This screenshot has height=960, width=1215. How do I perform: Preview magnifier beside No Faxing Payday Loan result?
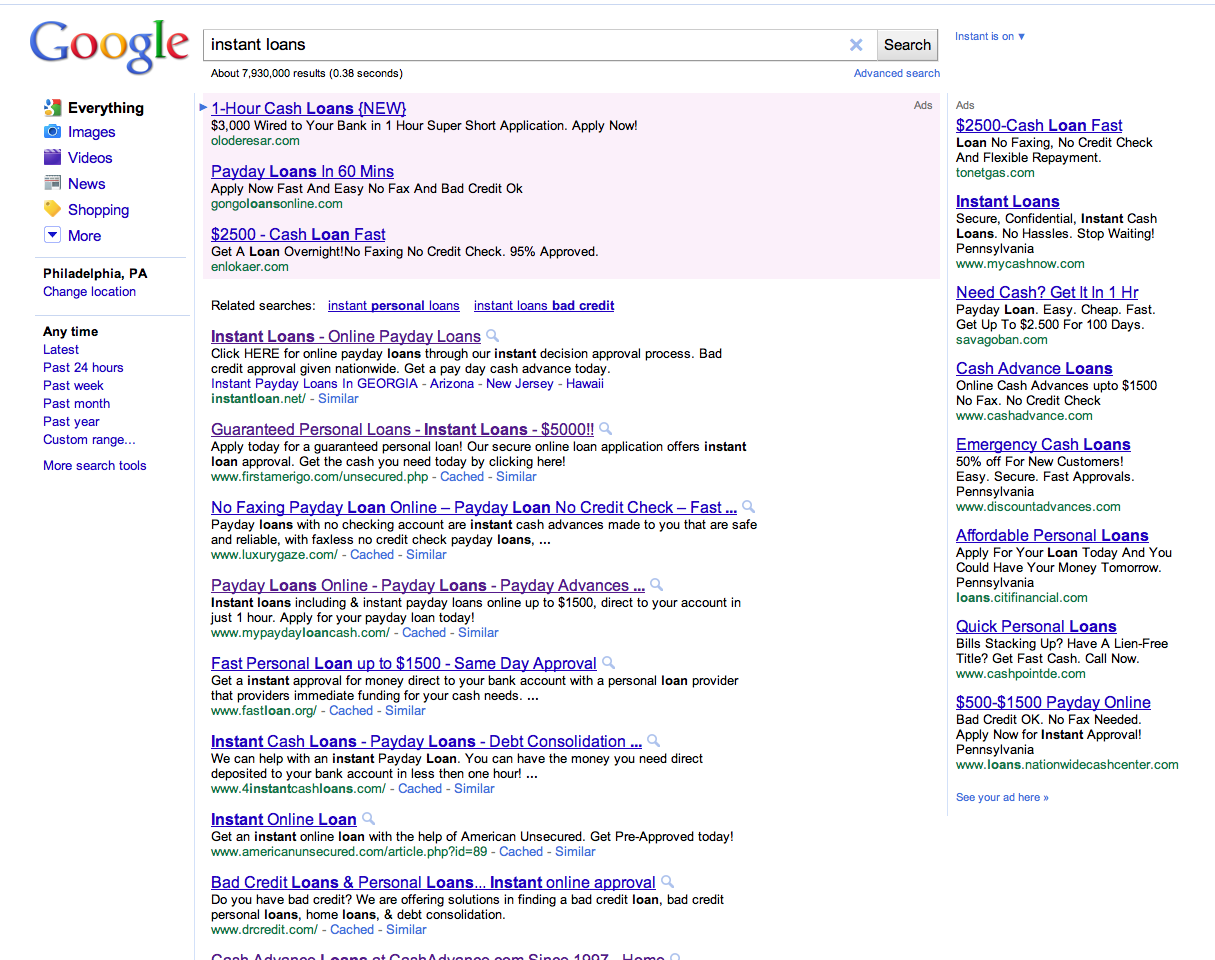coord(748,507)
